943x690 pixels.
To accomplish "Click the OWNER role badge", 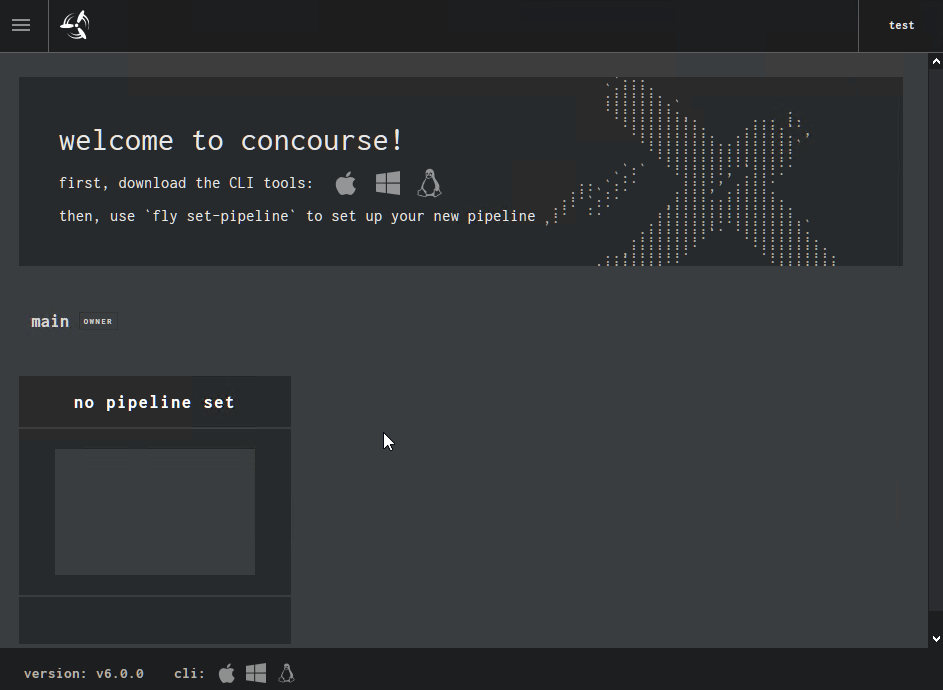I will (x=98, y=321).
